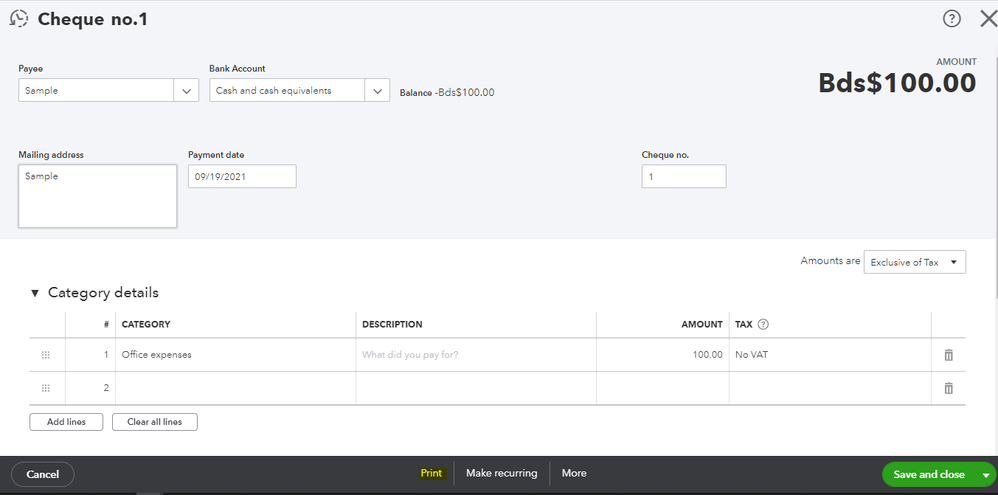
Task: Collapse the Category details section
Action: point(36,293)
